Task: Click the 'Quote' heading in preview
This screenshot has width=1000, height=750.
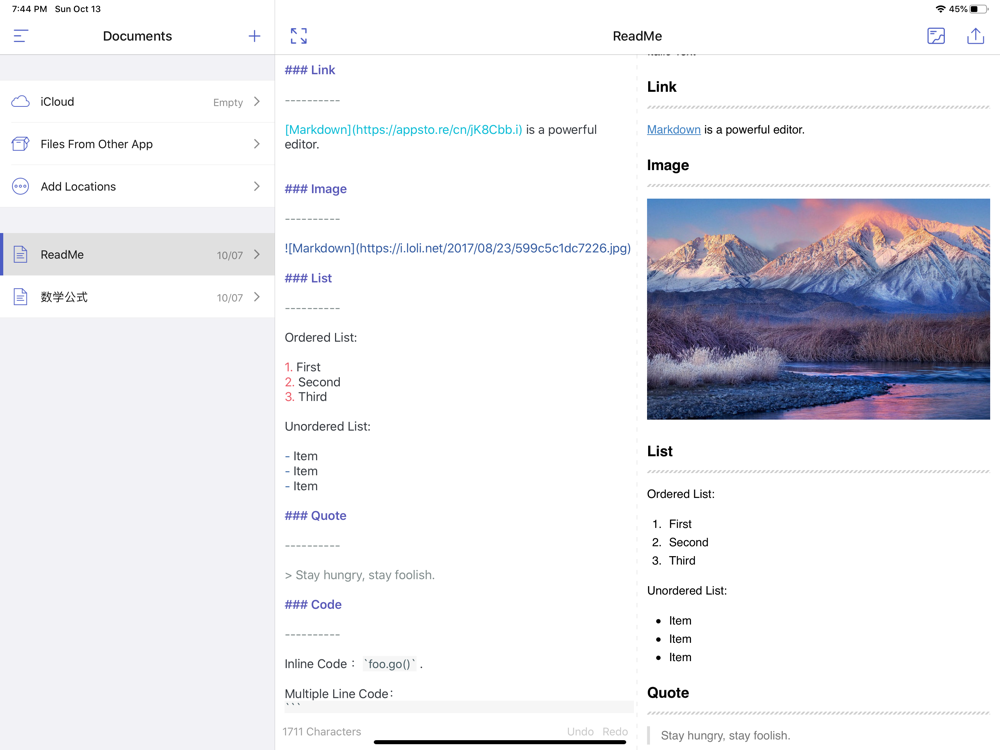Action: point(668,693)
